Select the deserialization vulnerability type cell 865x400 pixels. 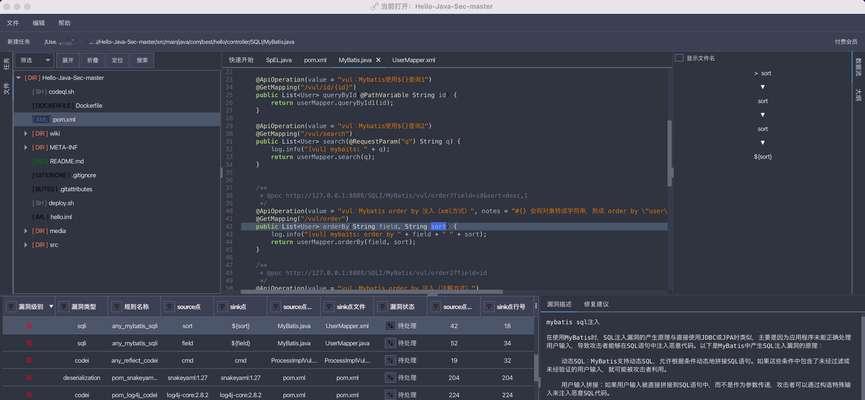pyautogui.click(x=82, y=378)
